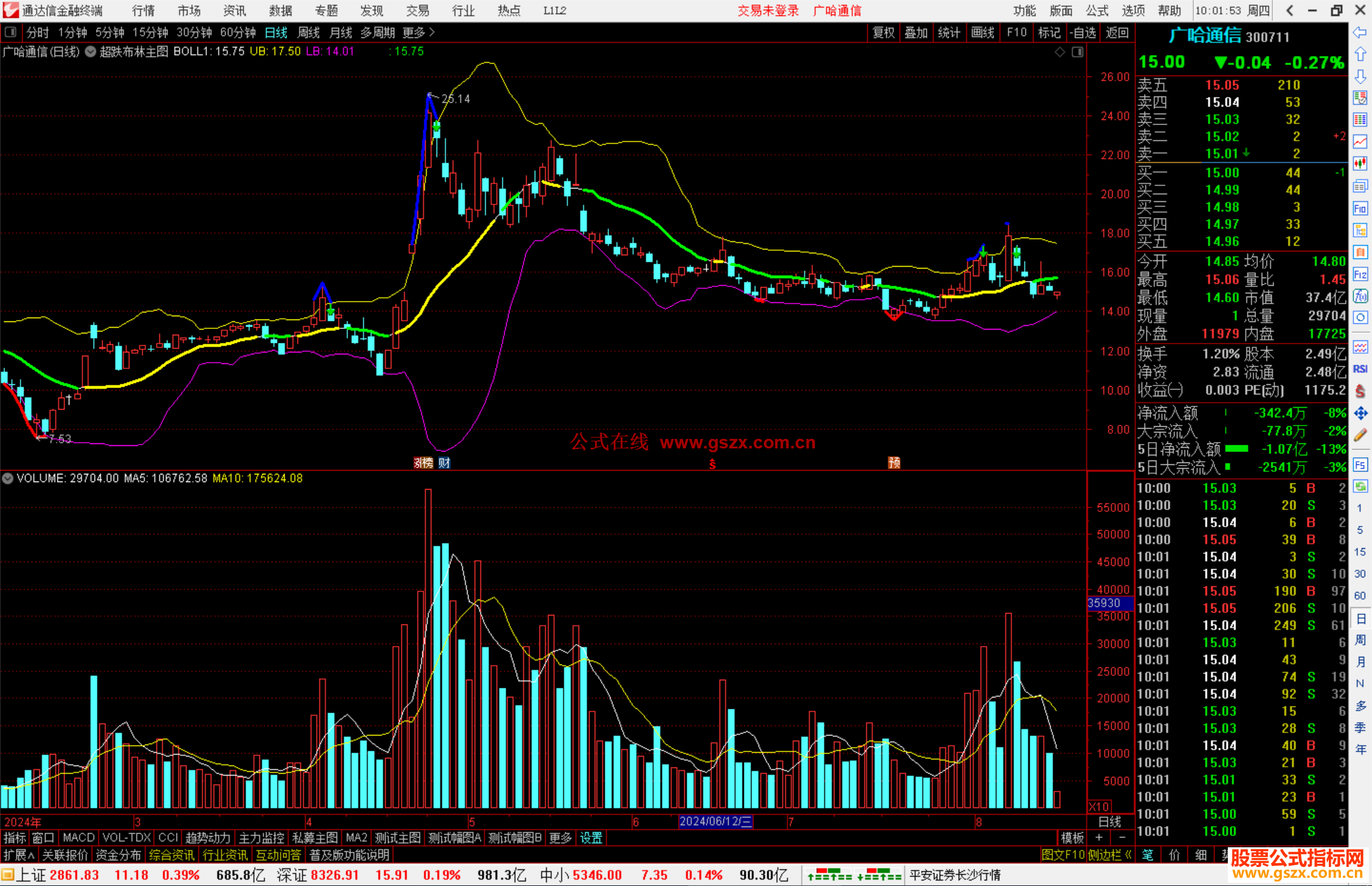Image resolution: width=1372 pixels, height=886 pixels.
Task: Click the F12 sidebar icon
Action: tap(1360, 274)
